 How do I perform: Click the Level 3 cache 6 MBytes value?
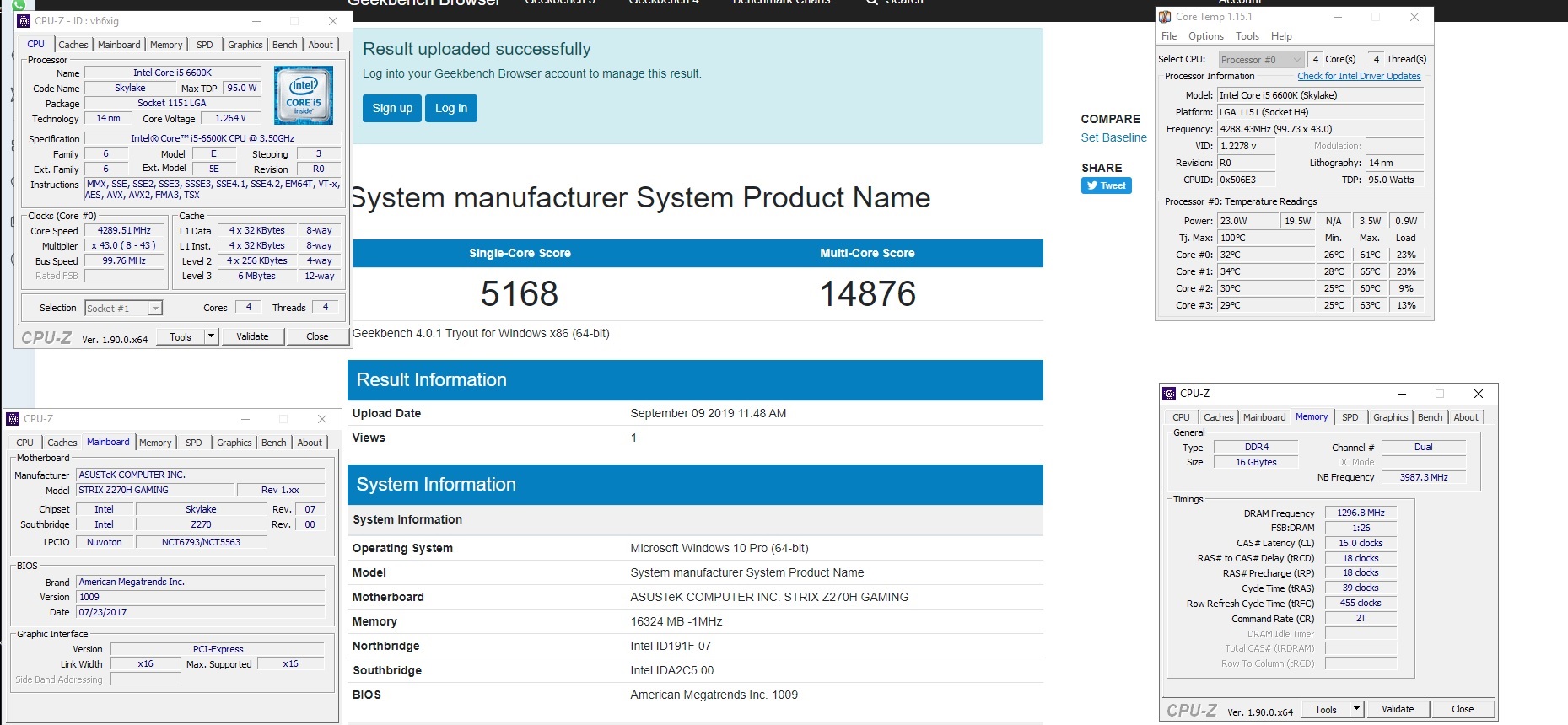click(256, 276)
